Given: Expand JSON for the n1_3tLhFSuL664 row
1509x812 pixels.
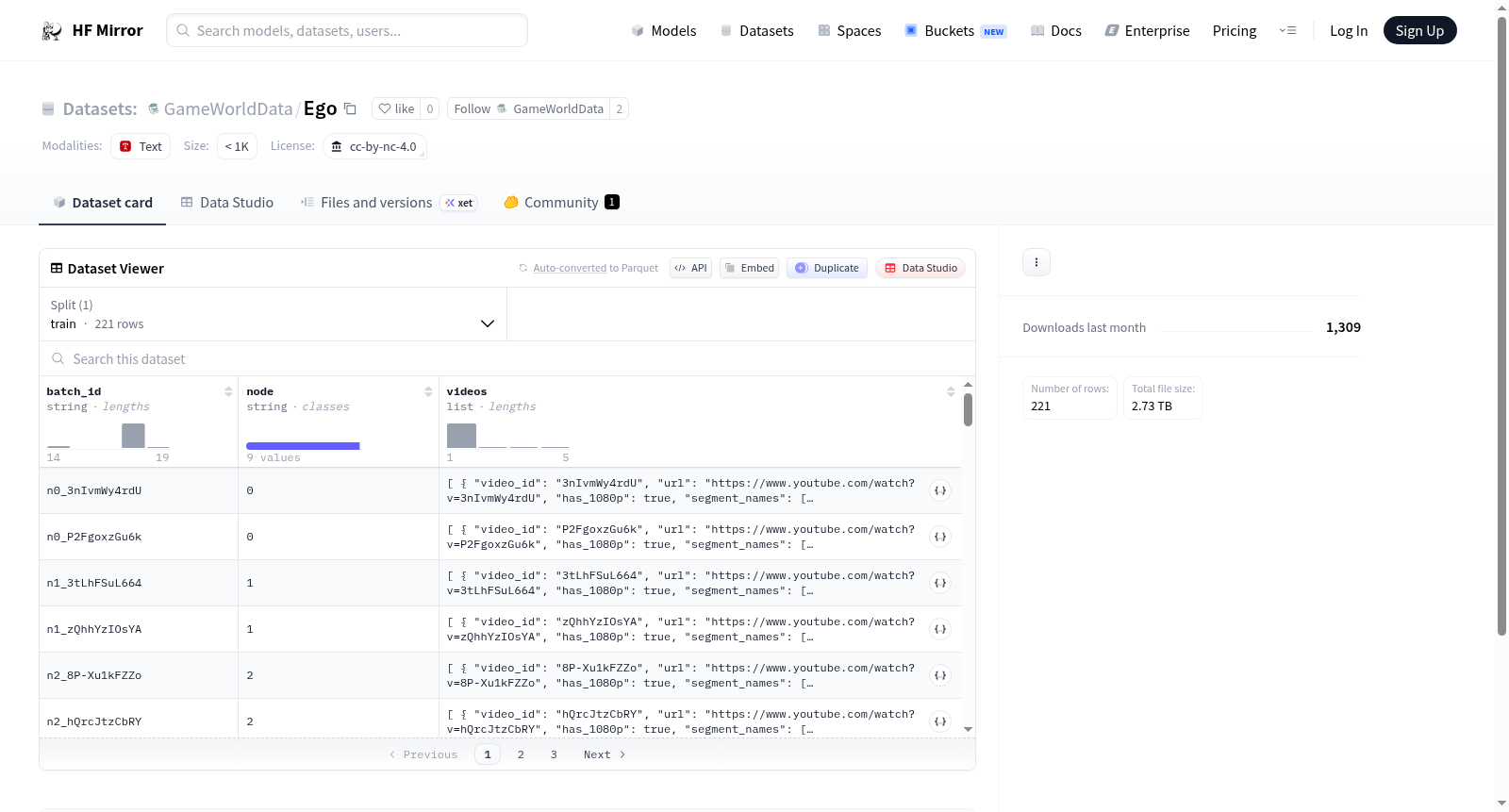Looking at the screenshot, I should 940,583.
